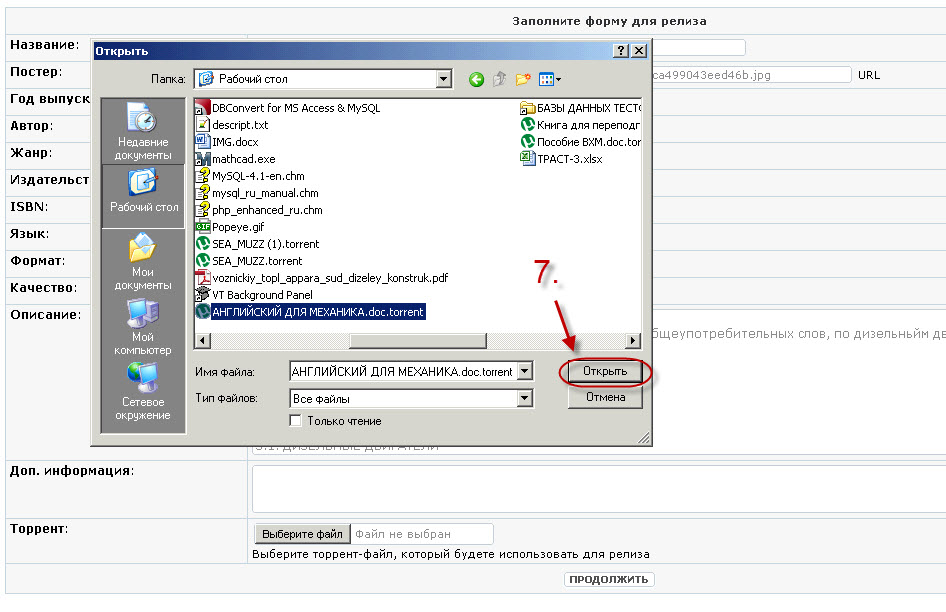Image resolution: width=946 pixels, height=612 pixels.
Task: Click the dialog Help question mark button
Action: [x=621, y=50]
